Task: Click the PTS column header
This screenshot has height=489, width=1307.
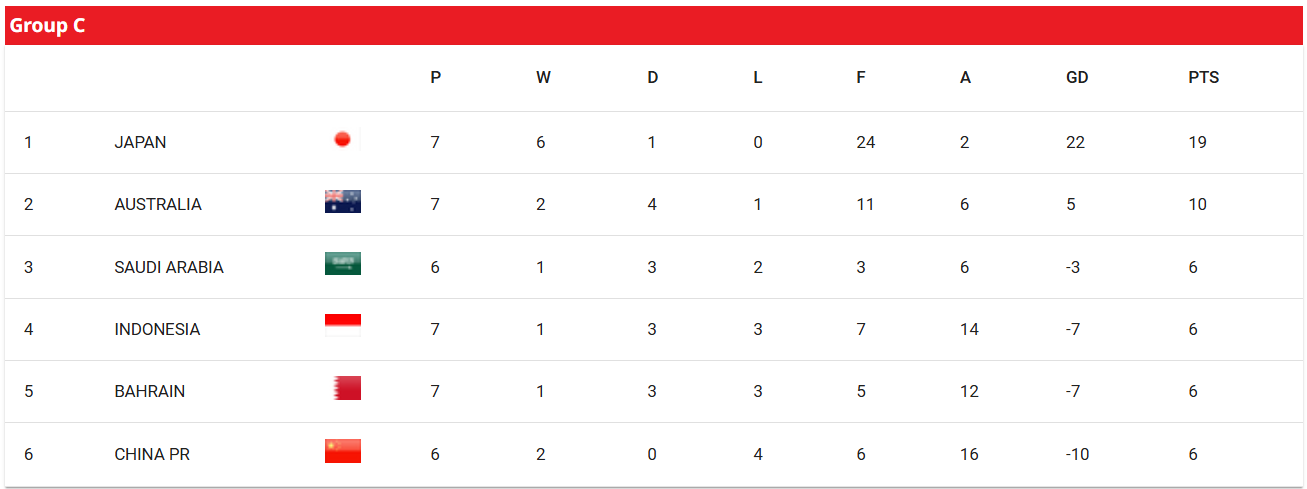Action: click(x=1204, y=77)
